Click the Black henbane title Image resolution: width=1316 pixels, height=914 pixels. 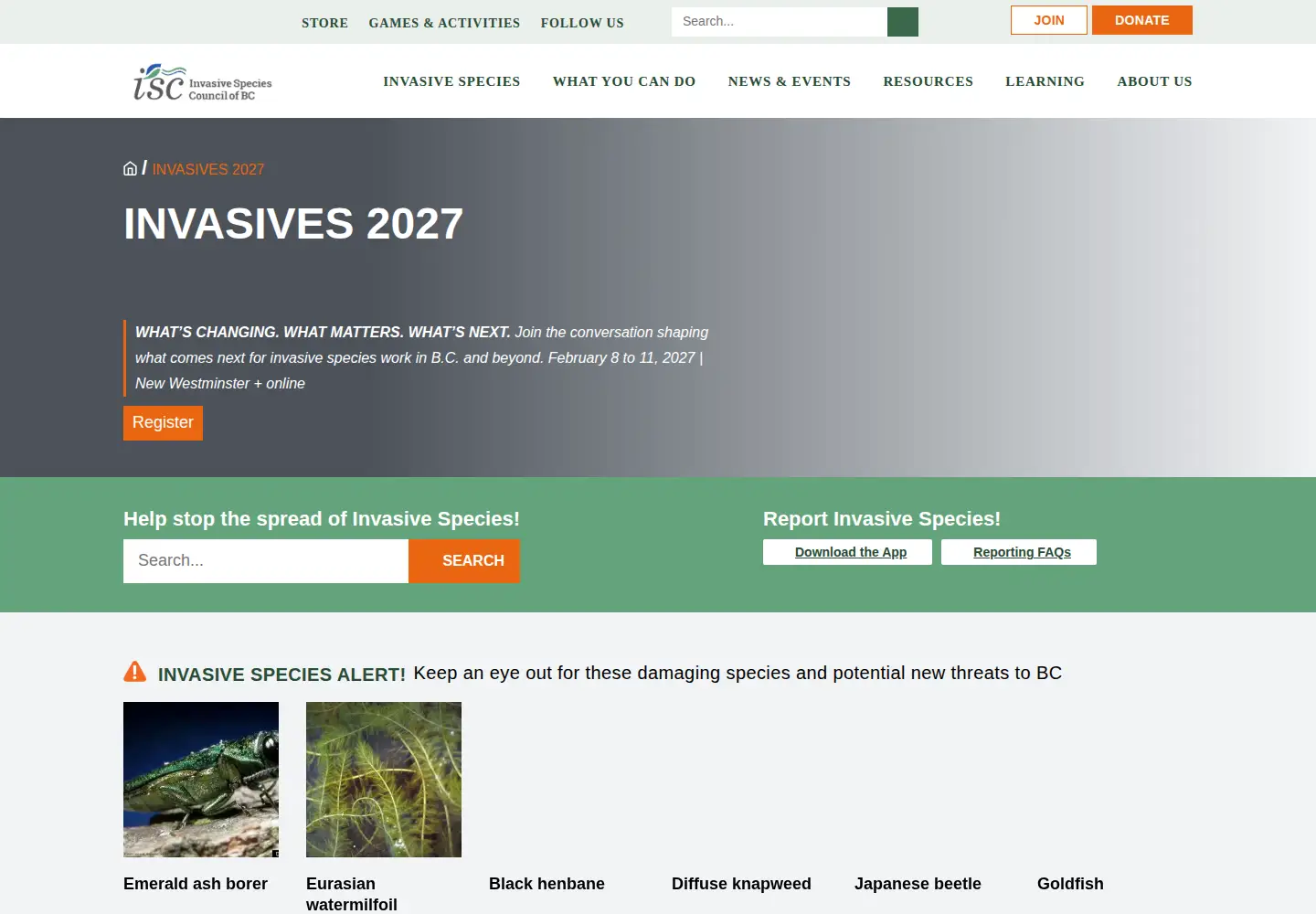pos(547,884)
